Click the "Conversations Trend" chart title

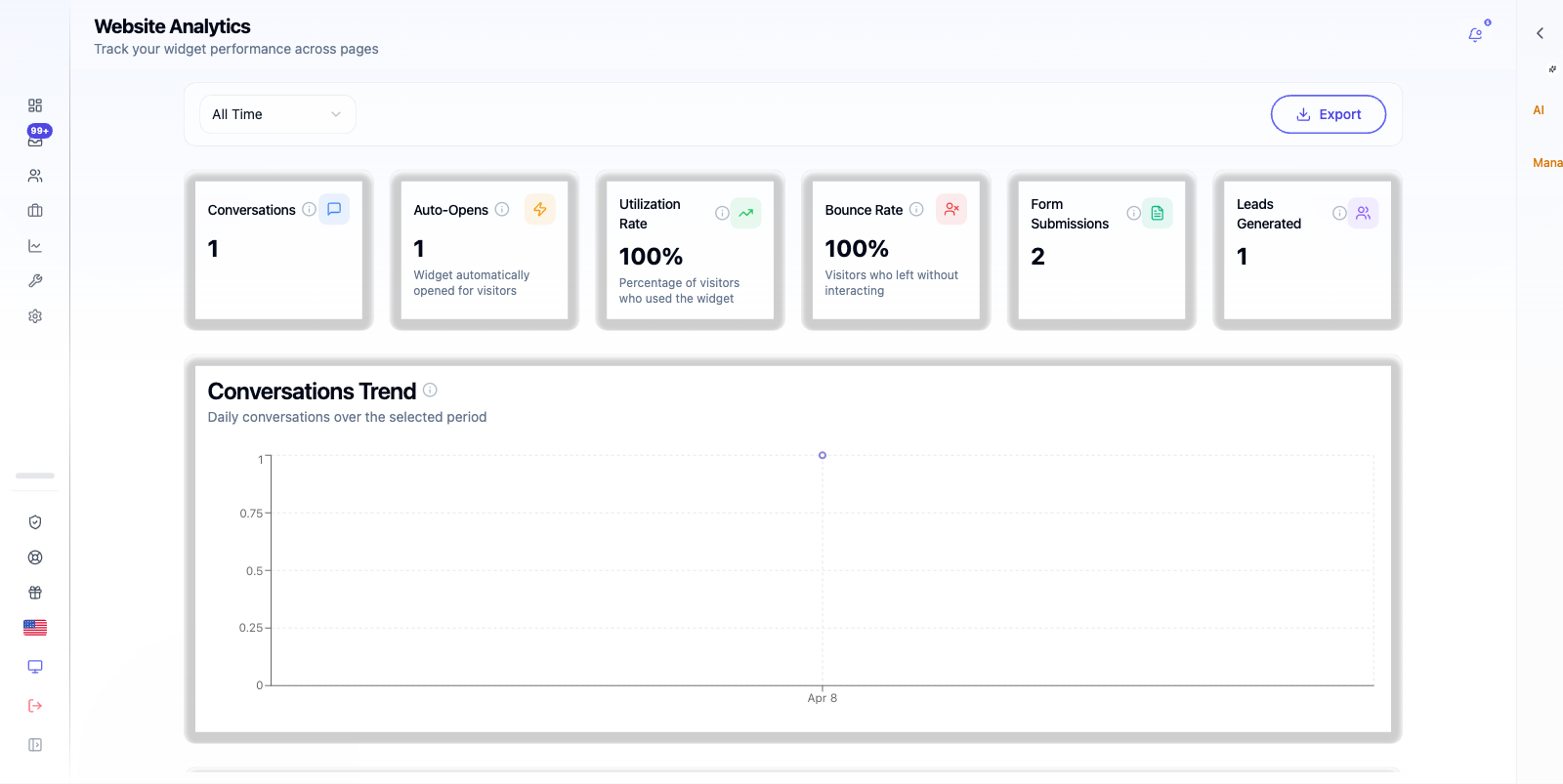[312, 392]
